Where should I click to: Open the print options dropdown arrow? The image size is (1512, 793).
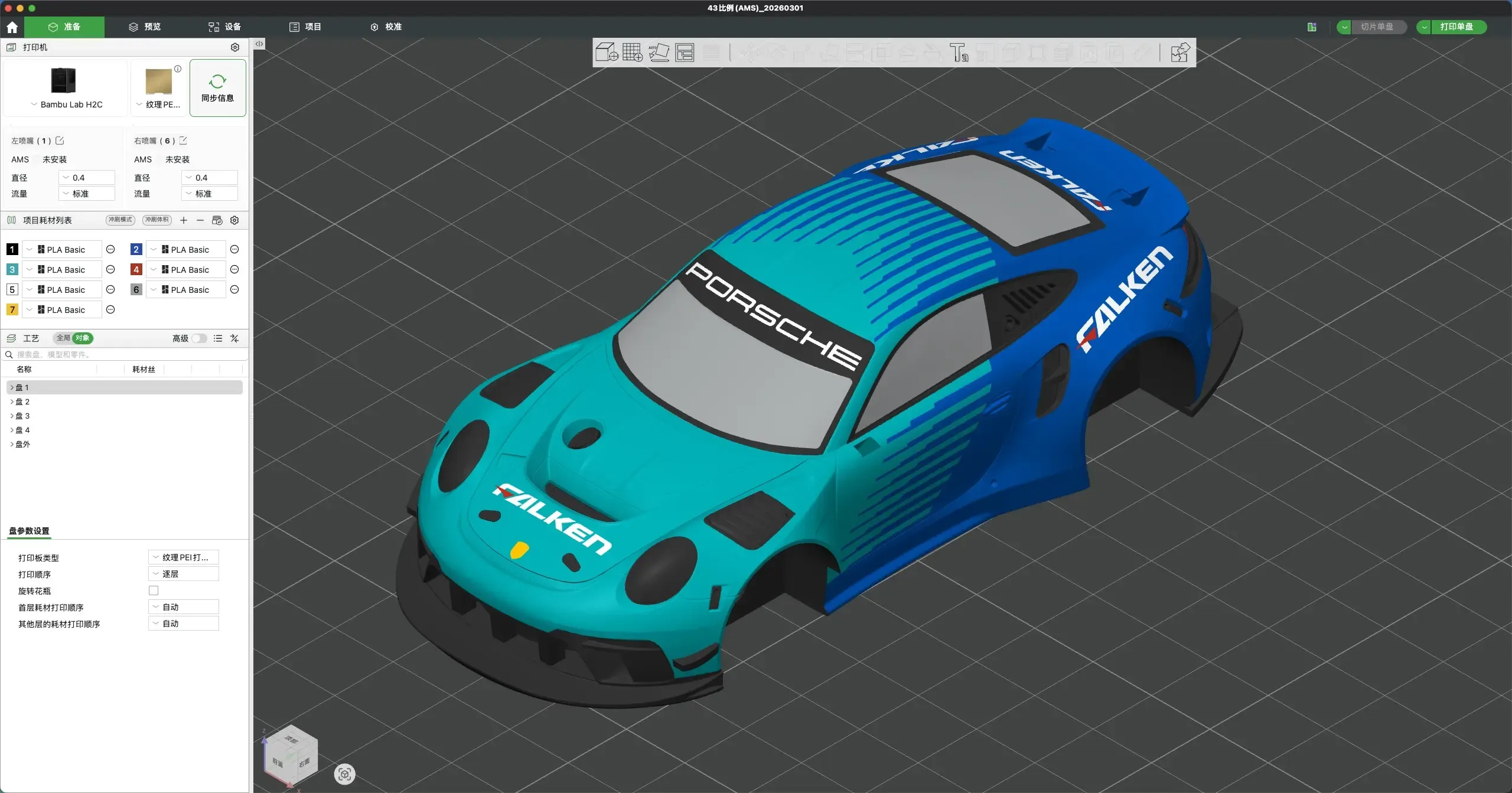tap(1425, 27)
